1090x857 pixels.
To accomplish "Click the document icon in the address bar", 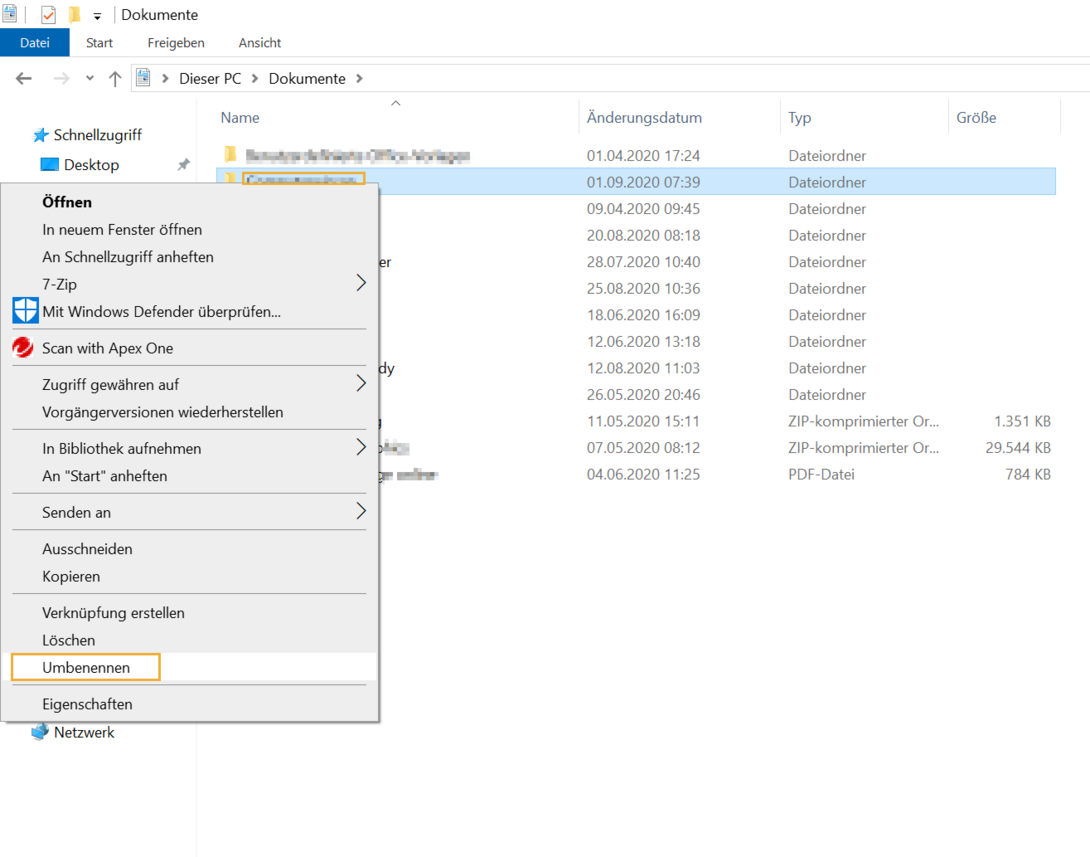I will click(x=142, y=78).
